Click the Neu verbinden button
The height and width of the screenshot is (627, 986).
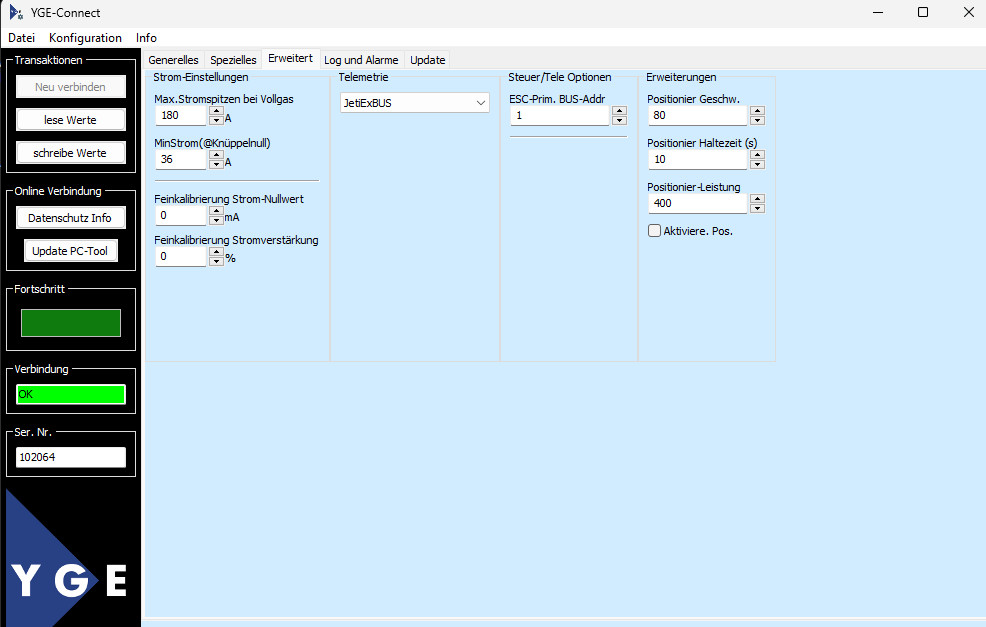pos(70,87)
